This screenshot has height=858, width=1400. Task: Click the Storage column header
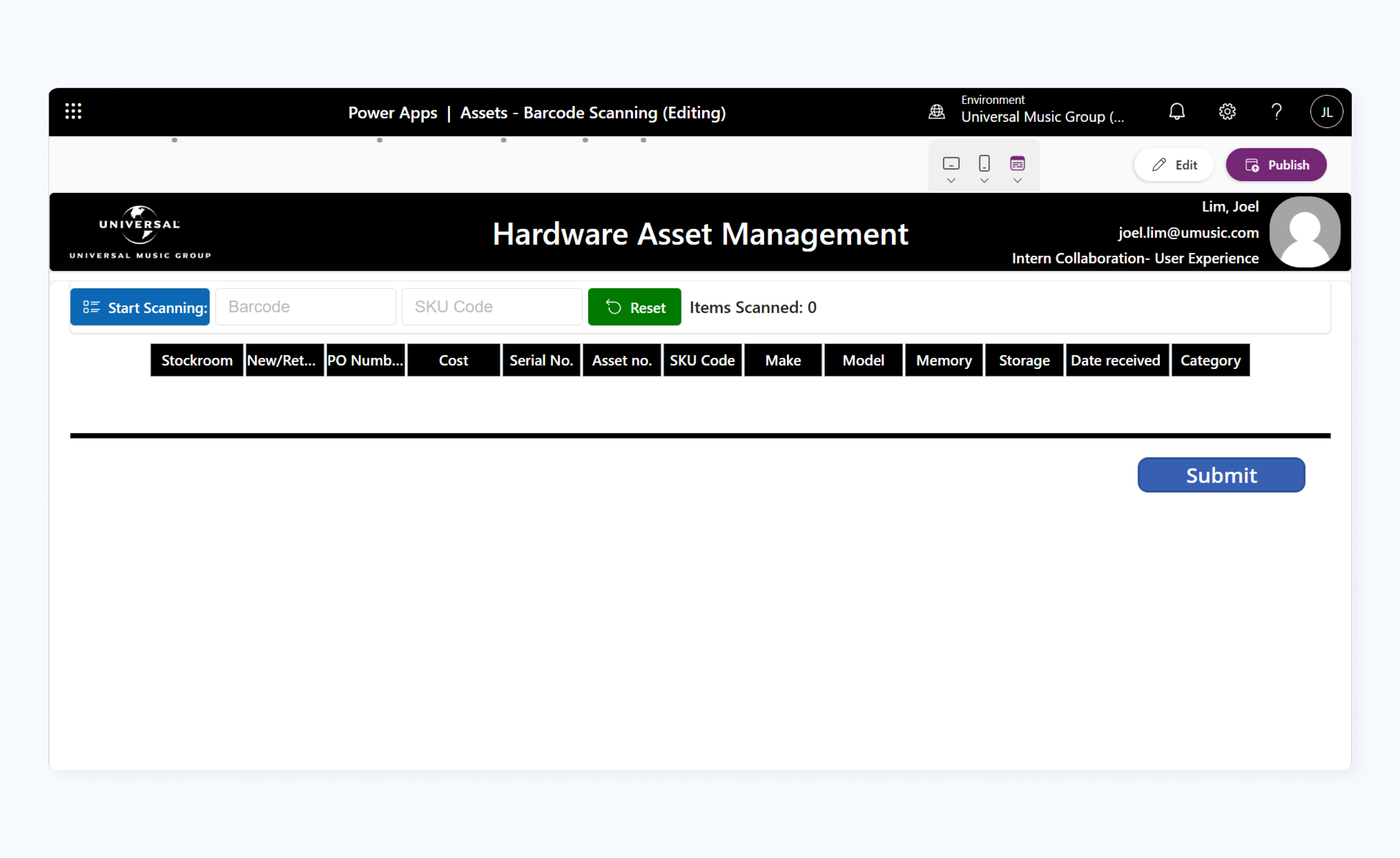1024,360
